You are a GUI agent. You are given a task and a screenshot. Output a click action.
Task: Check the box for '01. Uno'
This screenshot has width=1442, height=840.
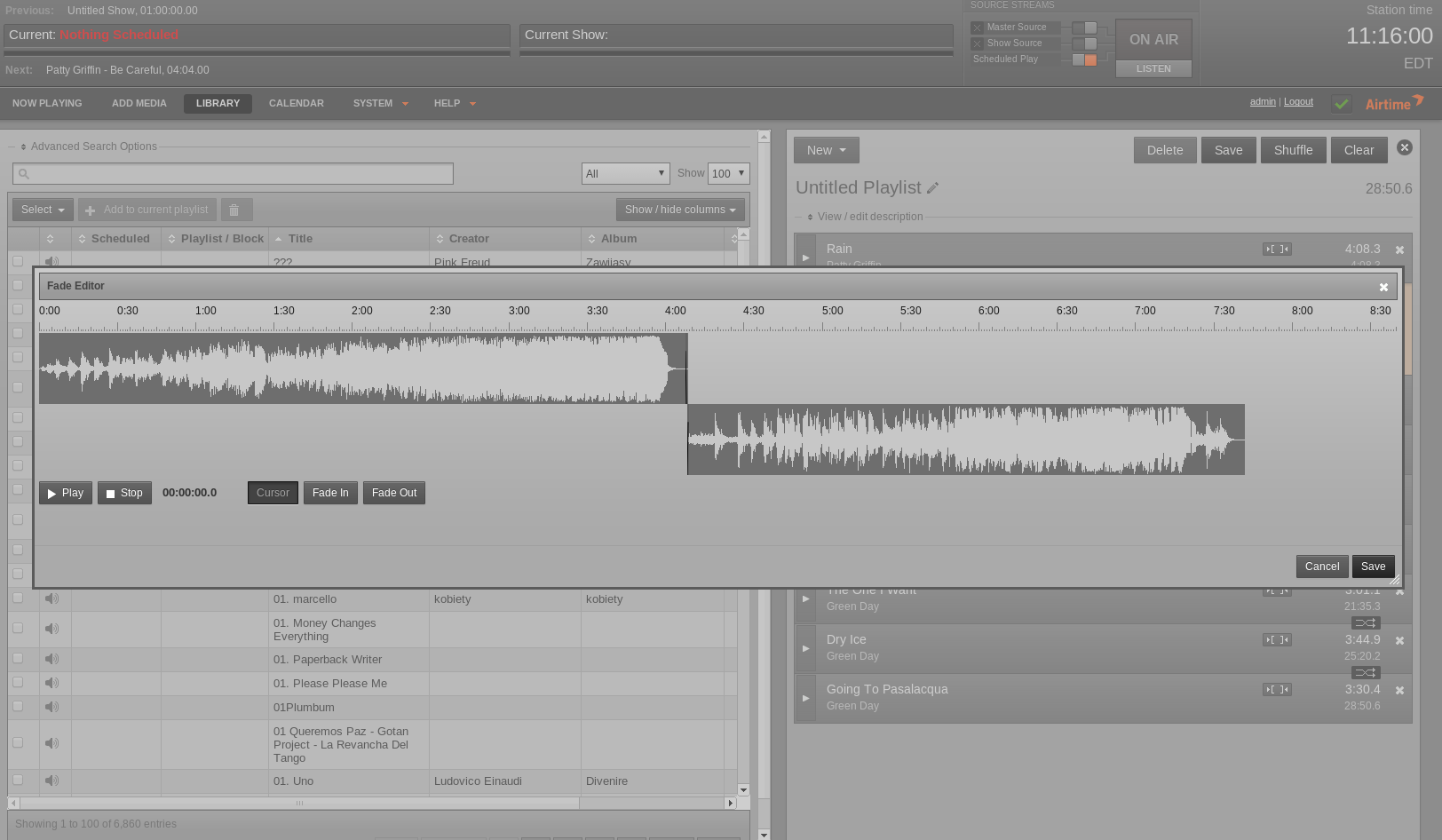tap(18, 780)
